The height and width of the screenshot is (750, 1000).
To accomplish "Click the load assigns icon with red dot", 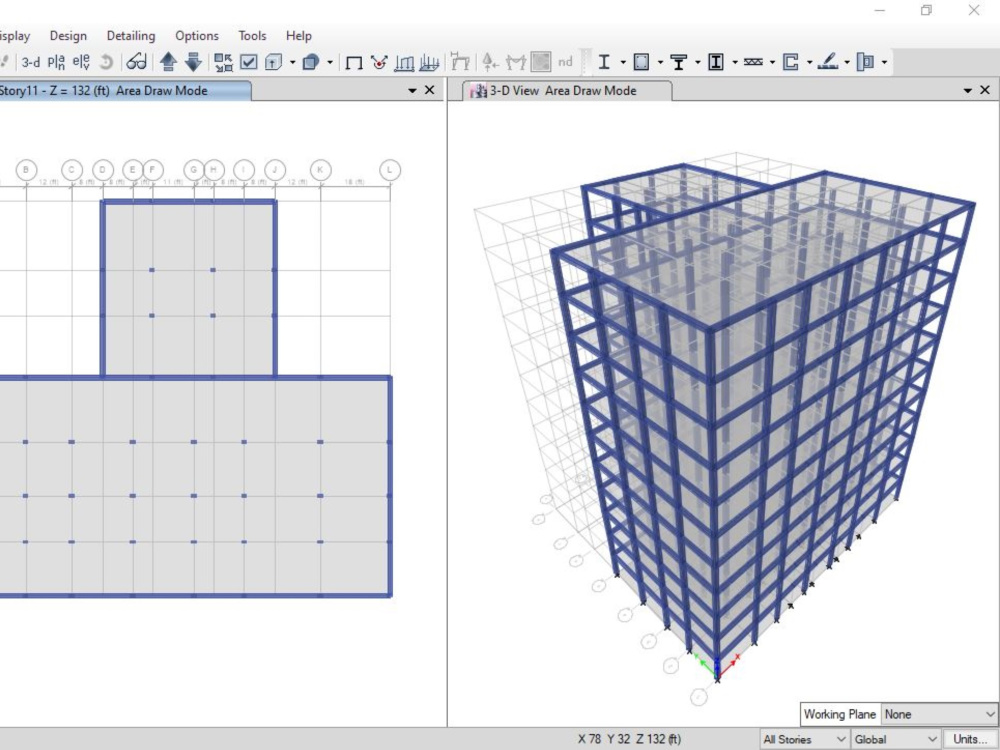I will coord(379,62).
